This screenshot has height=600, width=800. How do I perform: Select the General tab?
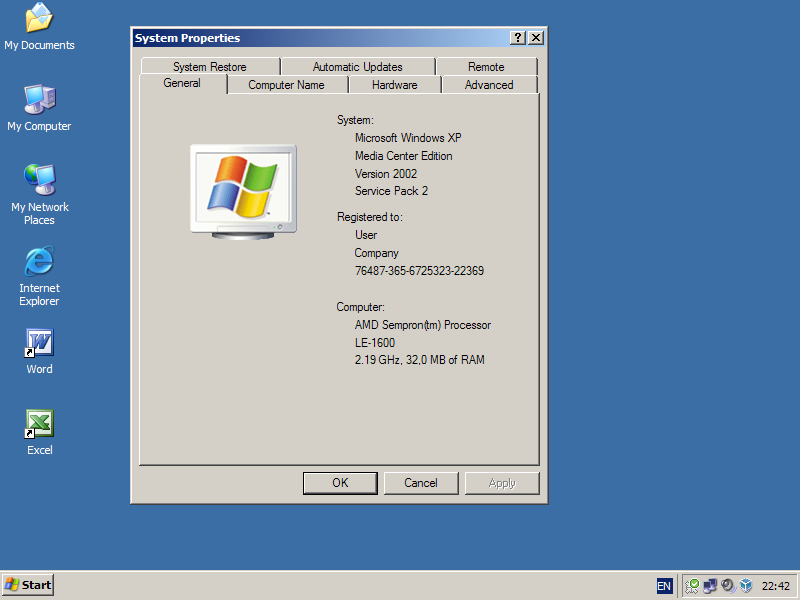click(182, 84)
